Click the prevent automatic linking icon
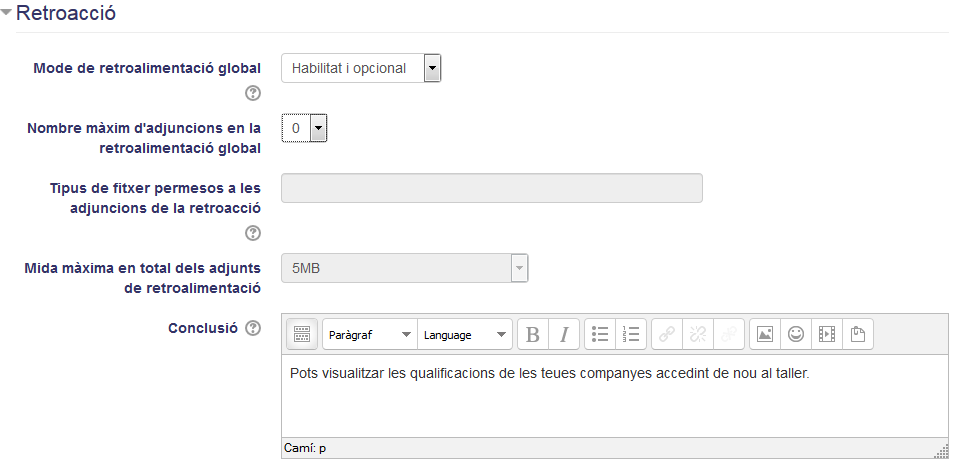Viewport: 961px width, 471px height. click(729, 334)
